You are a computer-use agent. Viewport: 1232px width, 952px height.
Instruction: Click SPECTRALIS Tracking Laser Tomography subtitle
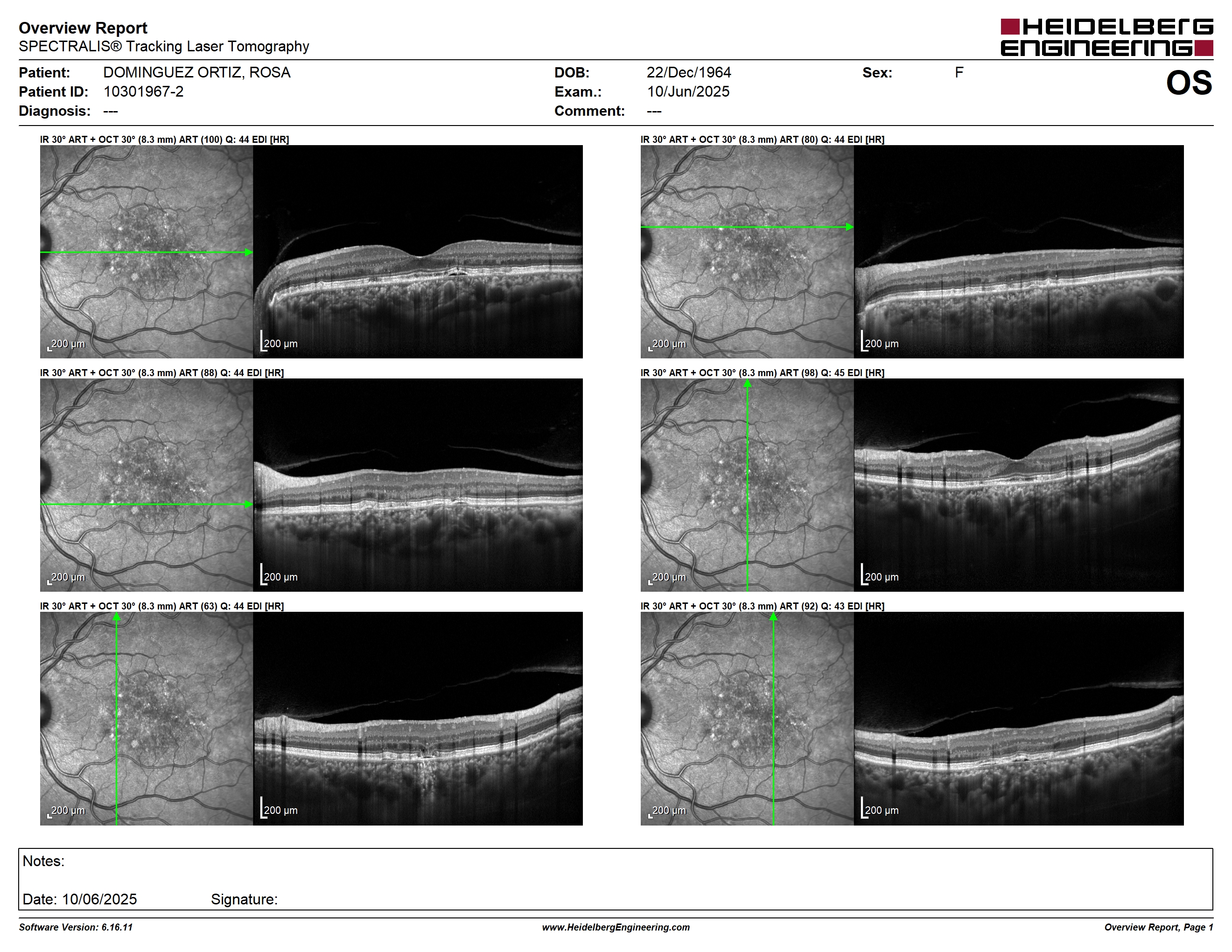click(164, 46)
